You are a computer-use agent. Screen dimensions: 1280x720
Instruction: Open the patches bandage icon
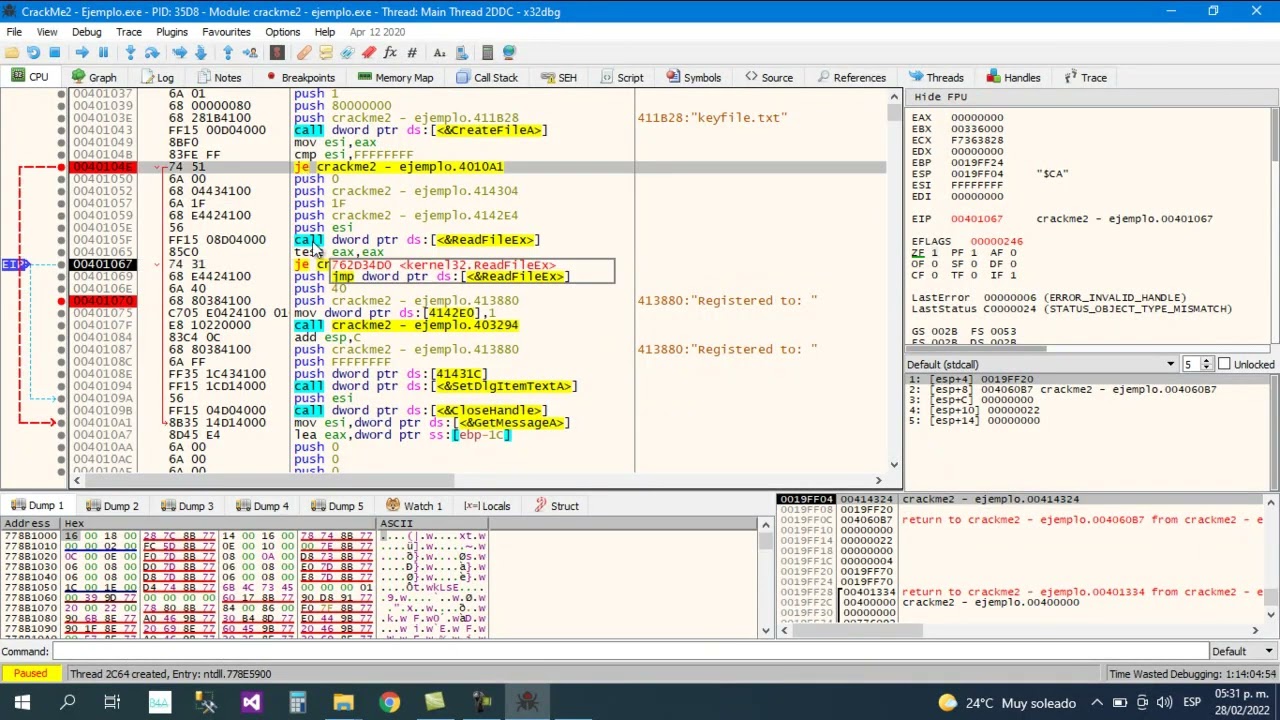point(304,52)
